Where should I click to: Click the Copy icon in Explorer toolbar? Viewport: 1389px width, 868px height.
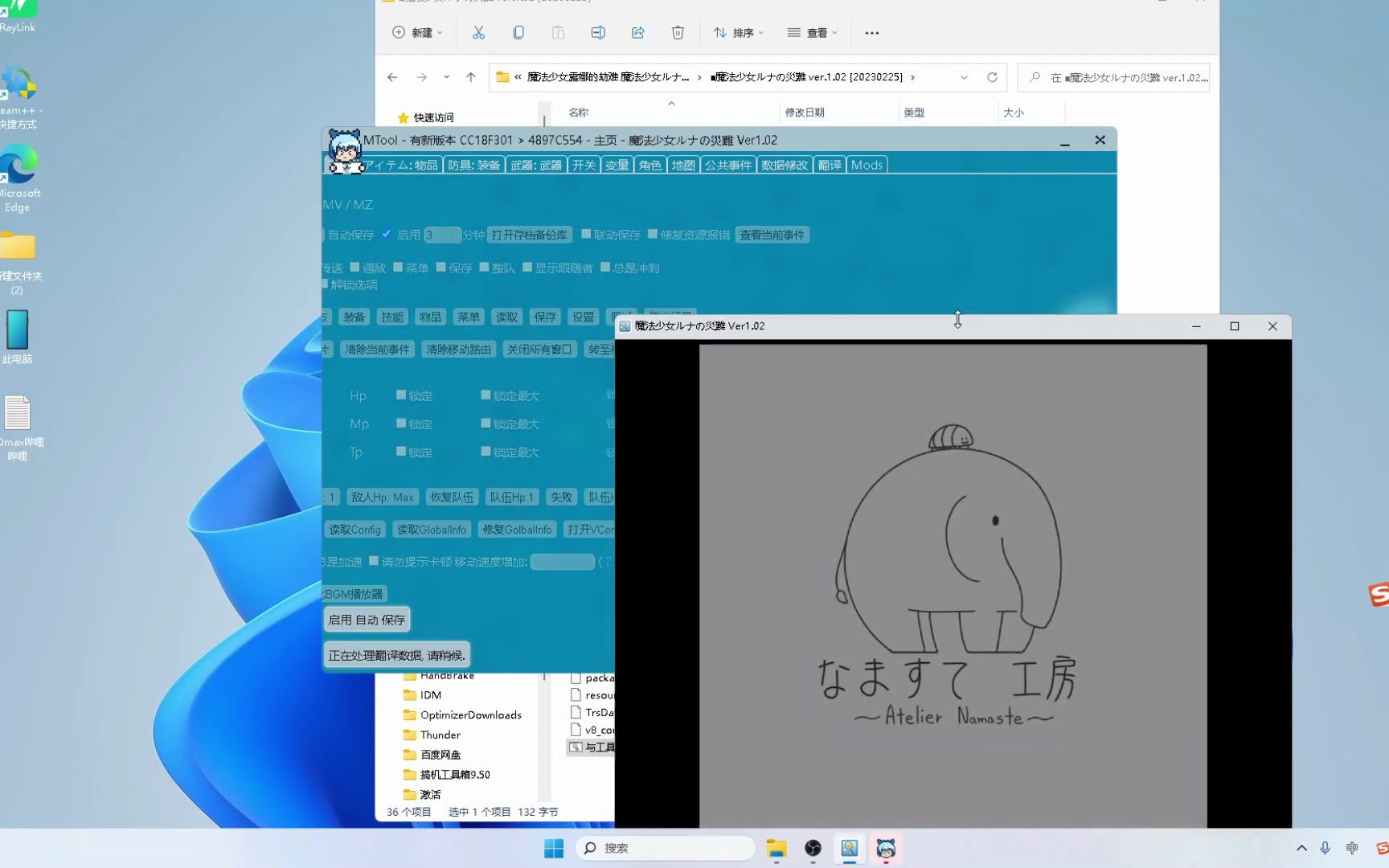click(x=518, y=33)
